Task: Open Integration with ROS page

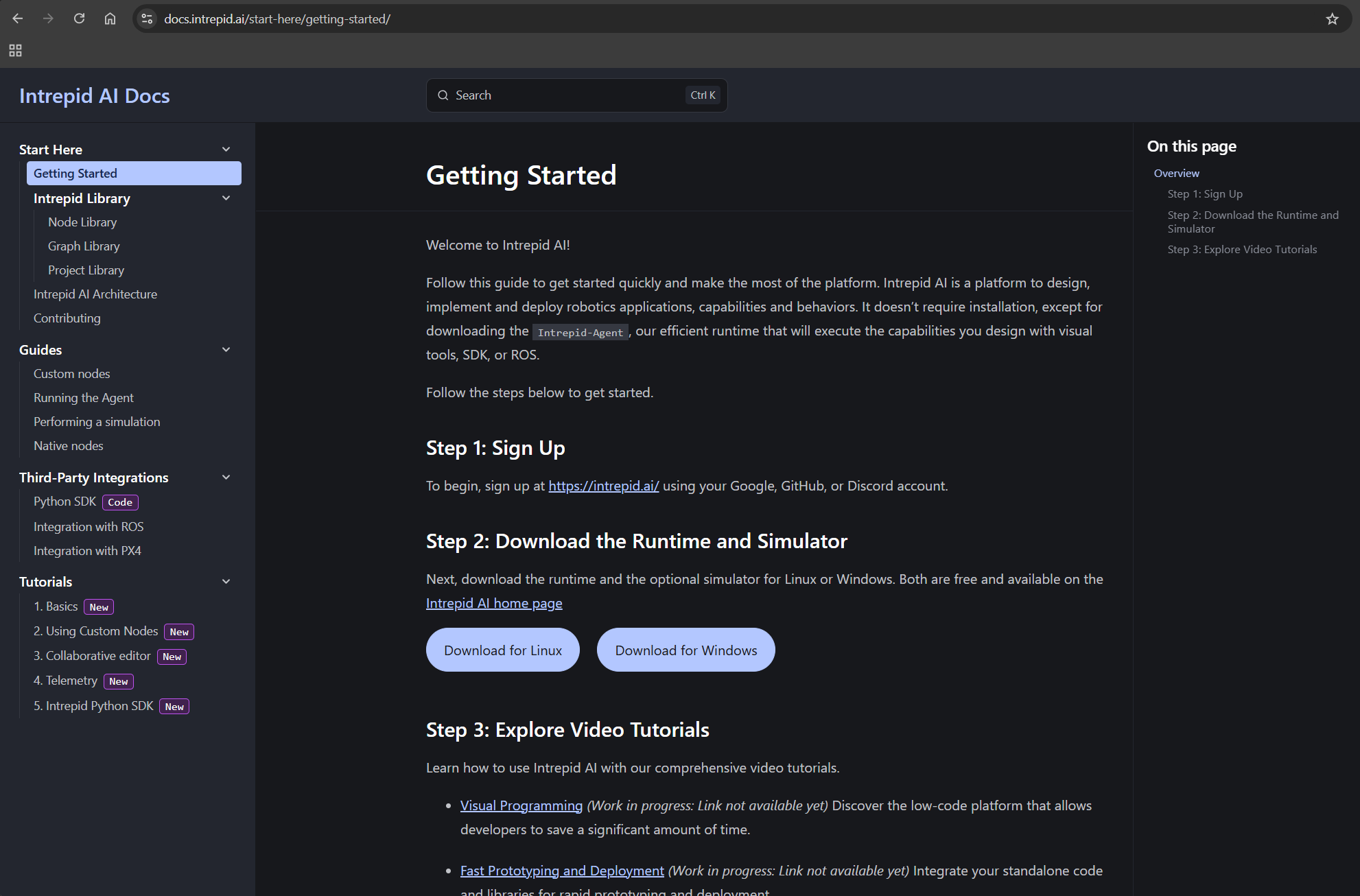Action: [x=89, y=526]
